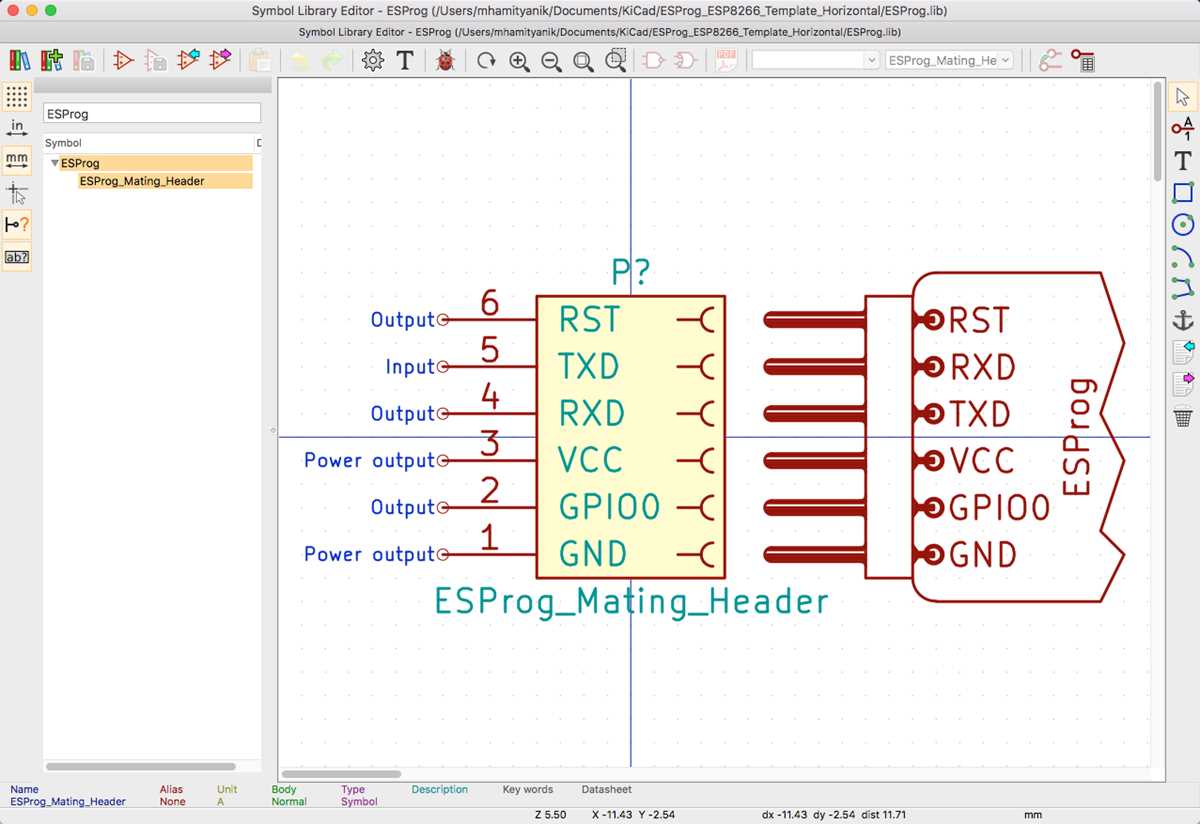Image resolution: width=1200 pixels, height=824 pixels.
Task: Refresh the view icon
Action: (486, 60)
